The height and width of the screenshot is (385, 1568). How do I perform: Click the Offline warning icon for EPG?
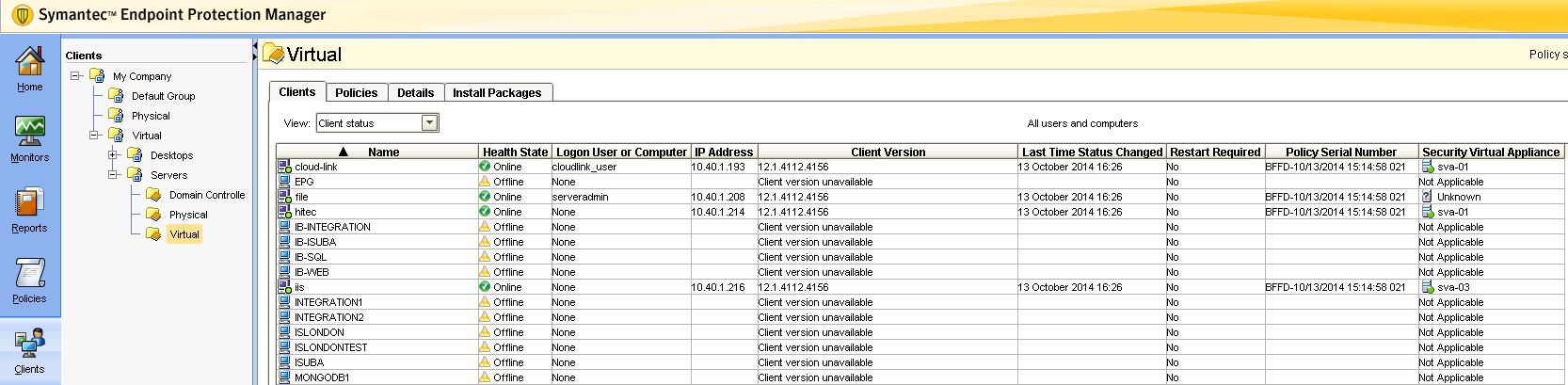tap(485, 182)
